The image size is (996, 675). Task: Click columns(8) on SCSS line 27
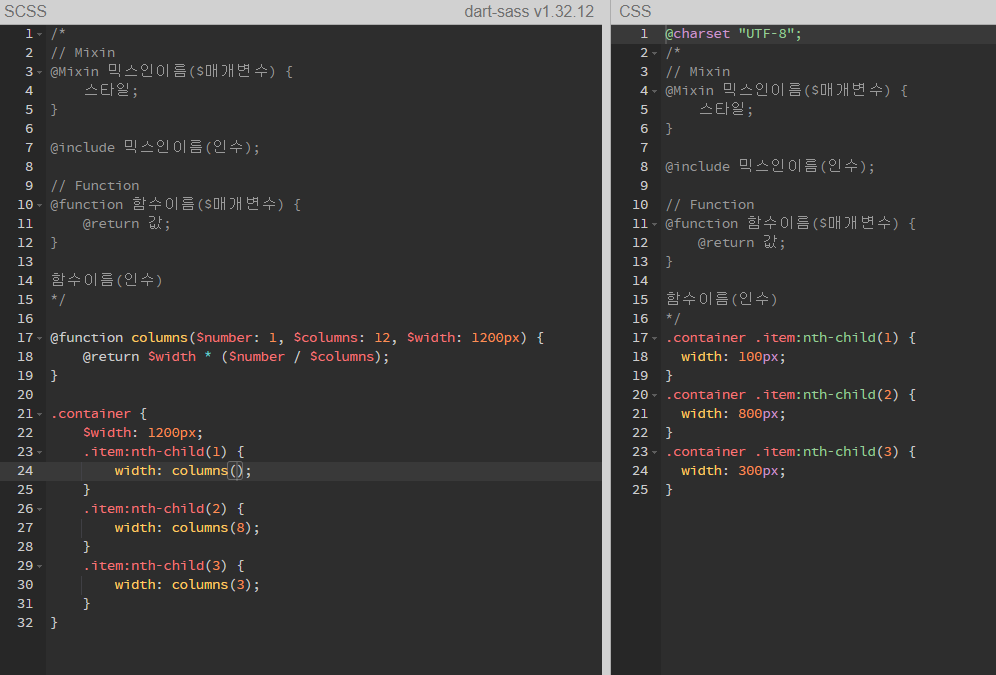(x=212, y=528)
